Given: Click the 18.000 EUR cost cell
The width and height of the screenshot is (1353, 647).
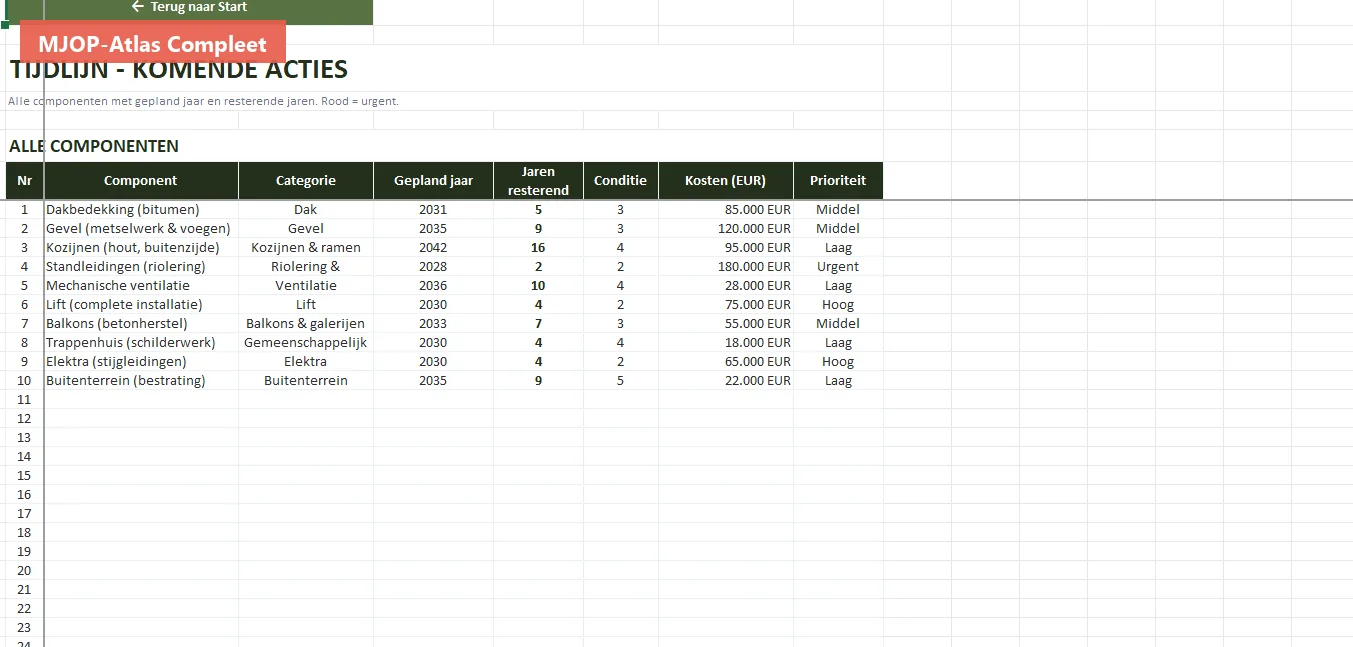Looking at the screenshot, I should point(726,343).
